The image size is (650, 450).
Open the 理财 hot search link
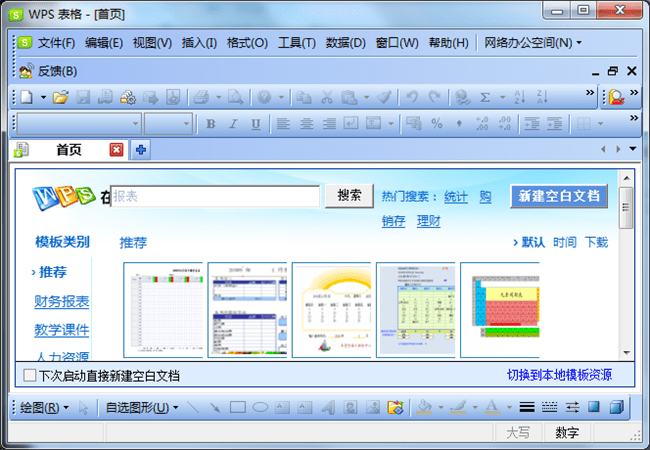pyautogui.click(x=429, y=221)
